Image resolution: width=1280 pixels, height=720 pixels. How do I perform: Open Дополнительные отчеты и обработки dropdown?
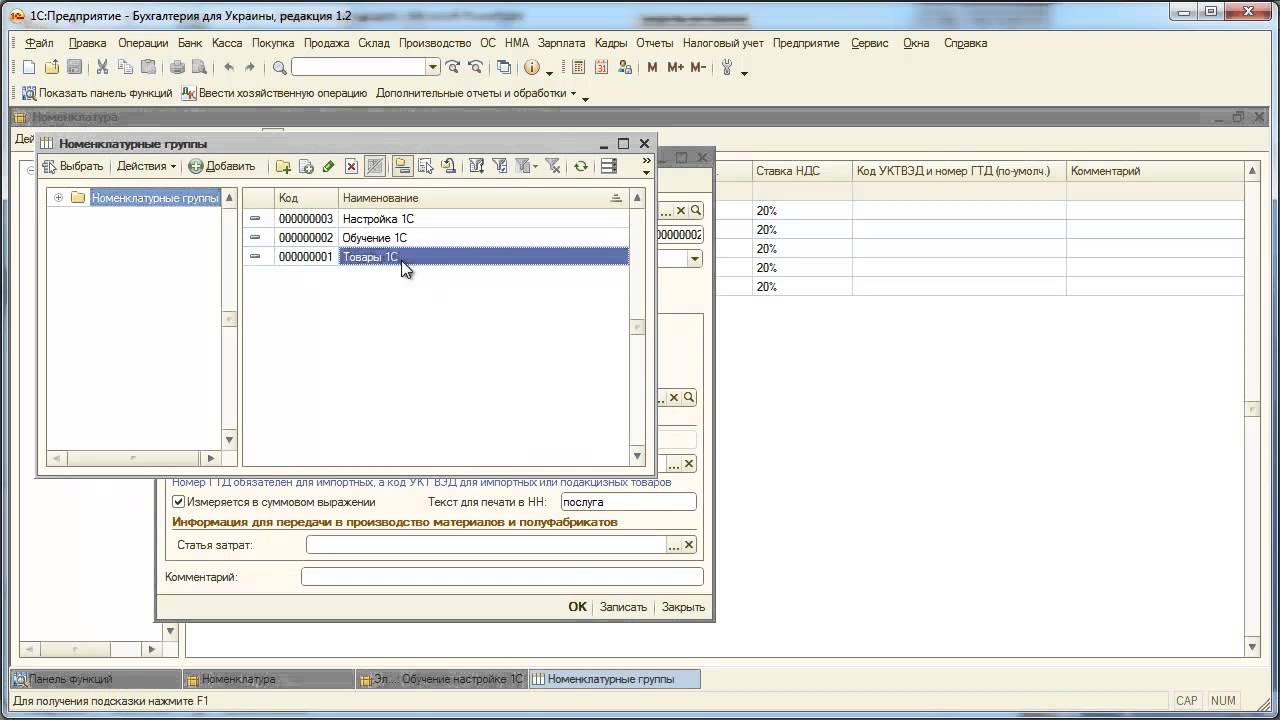click(476, 93)
